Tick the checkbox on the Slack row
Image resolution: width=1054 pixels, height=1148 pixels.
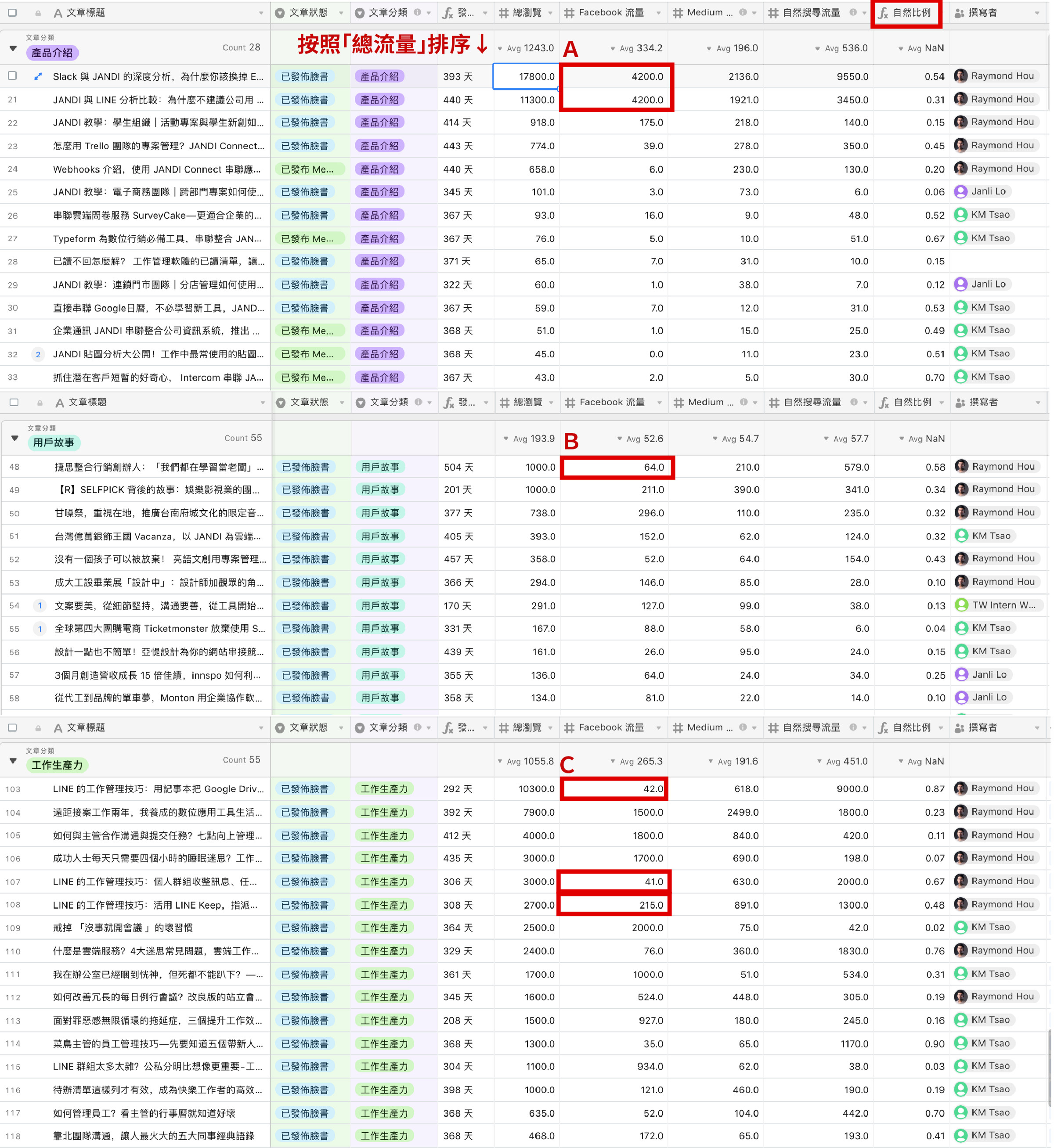click(13, 76)
